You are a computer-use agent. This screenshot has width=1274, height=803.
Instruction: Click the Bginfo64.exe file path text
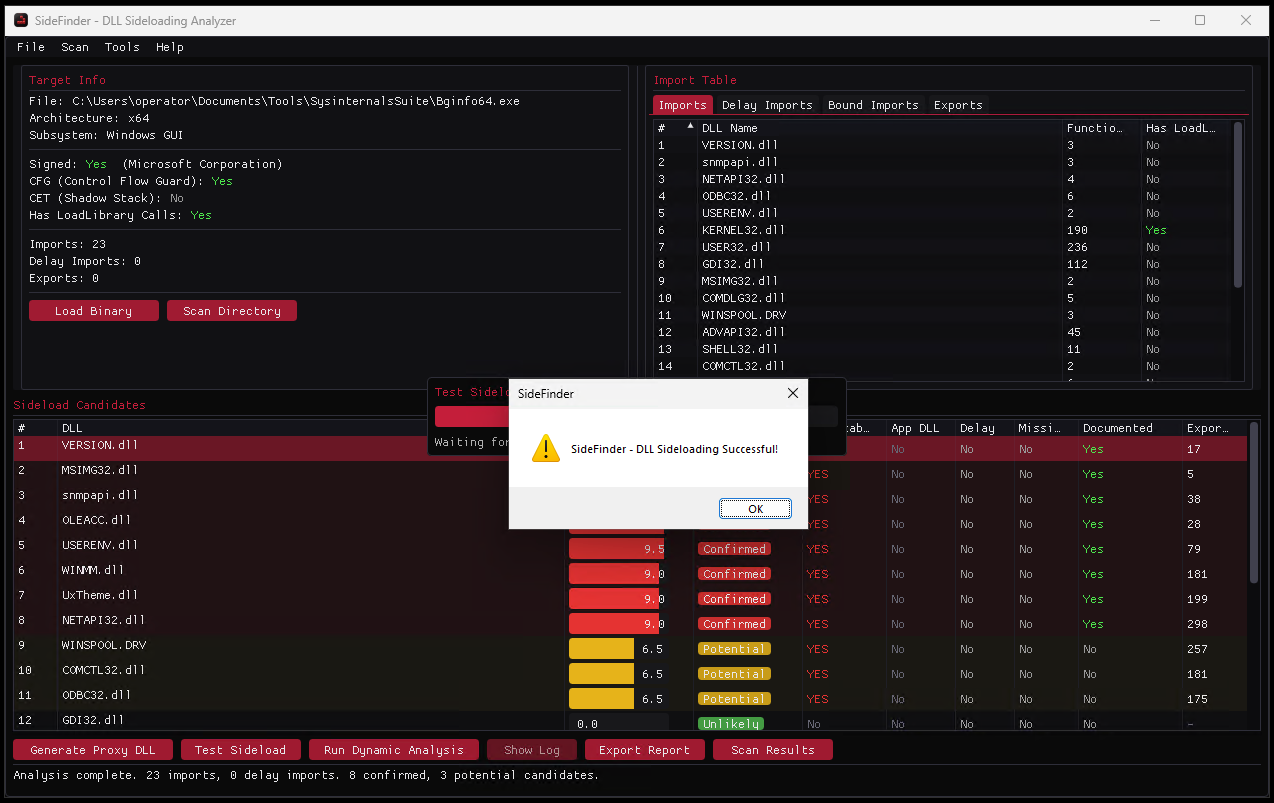point(296,101)
